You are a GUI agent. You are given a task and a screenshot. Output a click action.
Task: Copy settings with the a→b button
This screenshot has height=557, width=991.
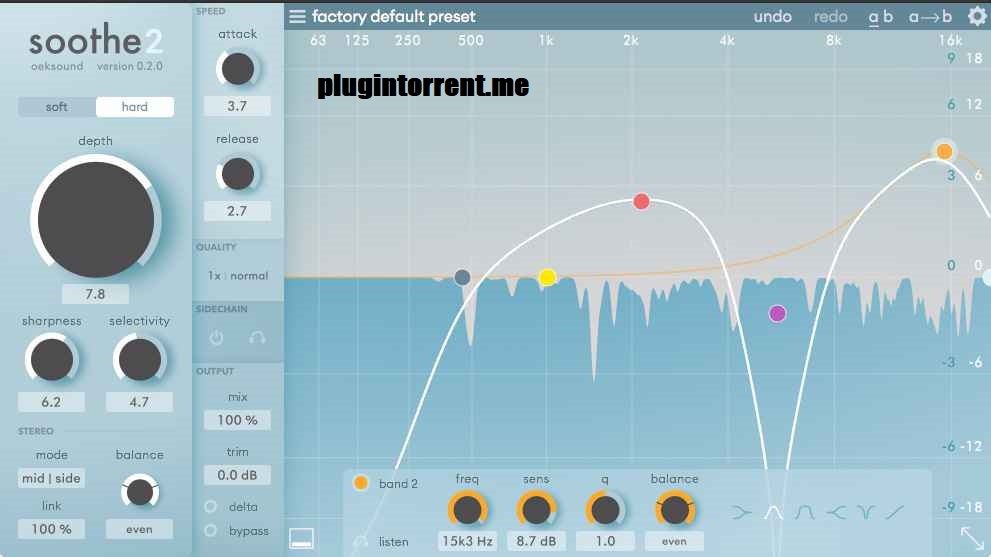930,16
